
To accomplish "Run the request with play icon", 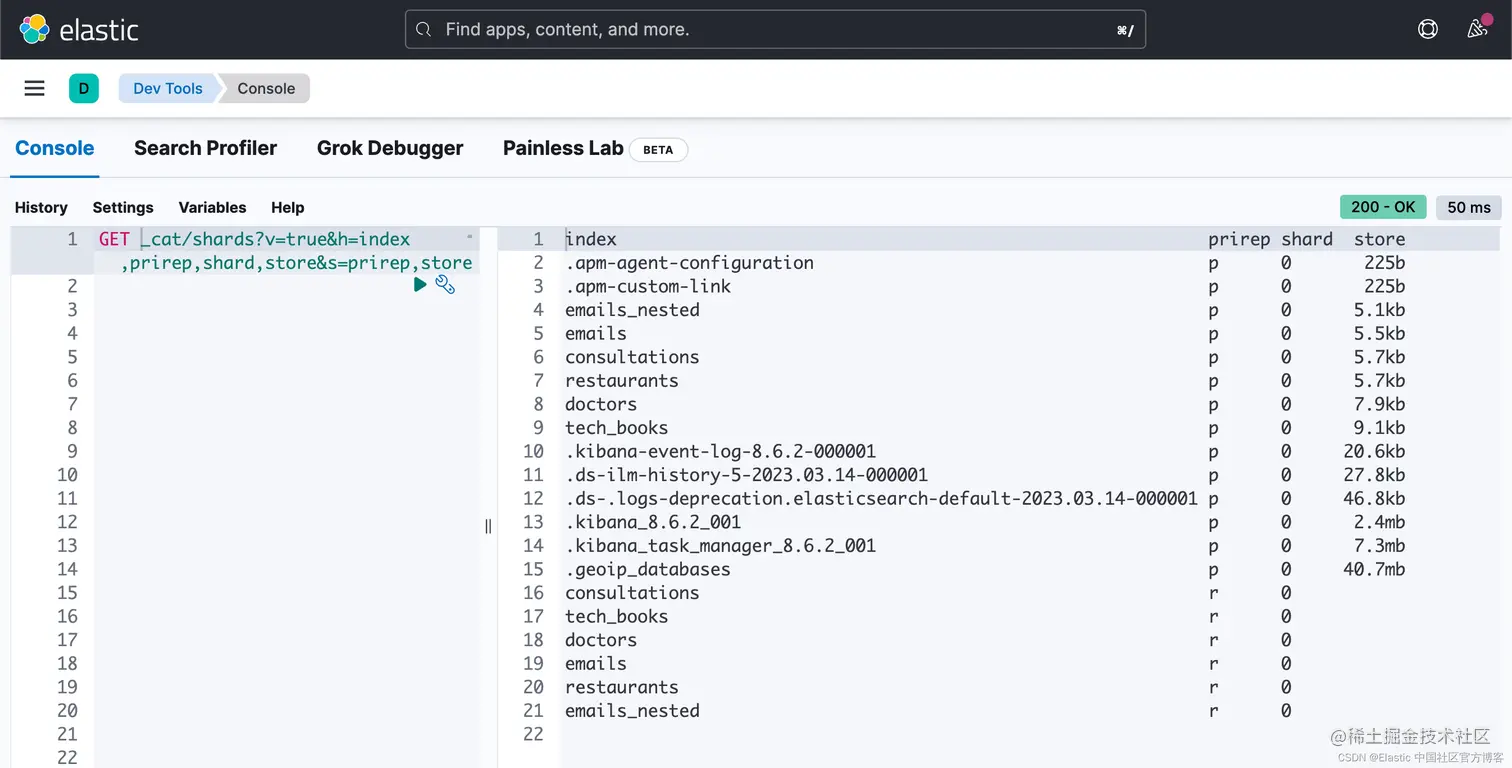I will pos(420,285).
